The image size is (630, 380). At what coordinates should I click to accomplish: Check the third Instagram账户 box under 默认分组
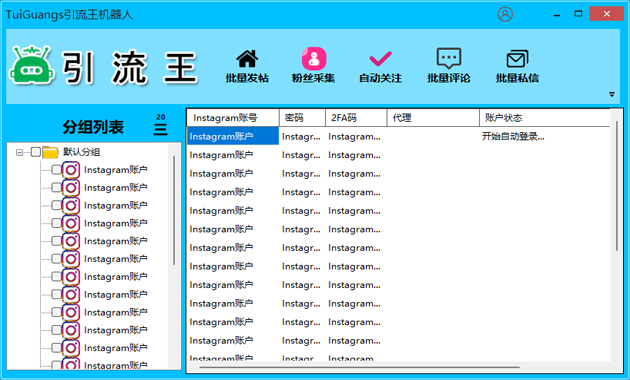[56, 205]
